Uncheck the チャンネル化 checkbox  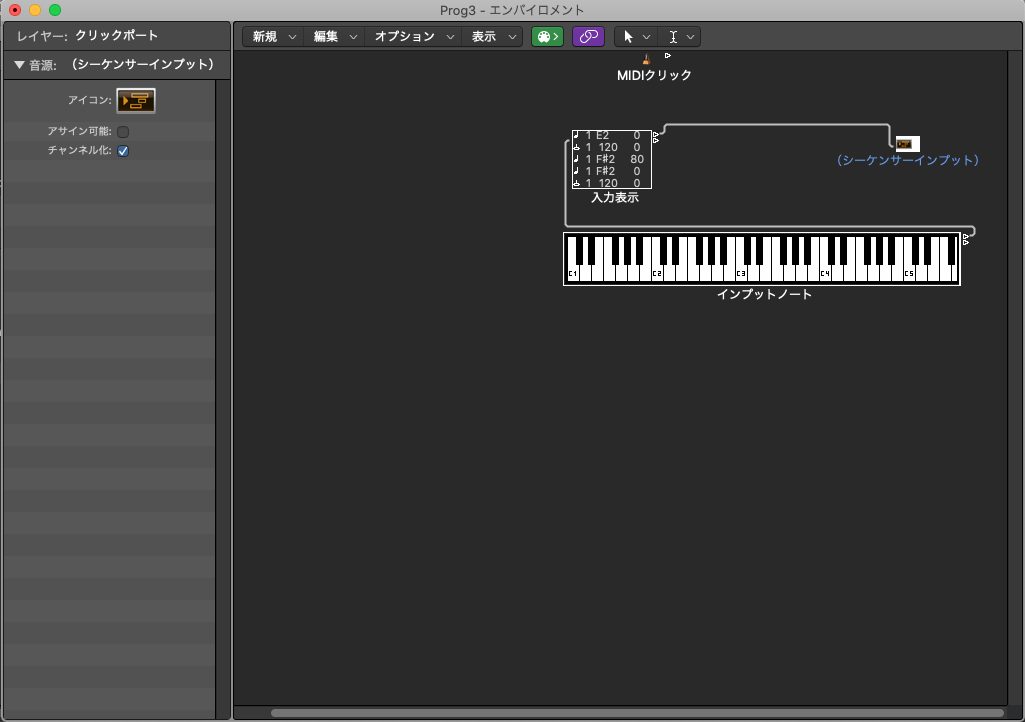click(x=123, y=151)
